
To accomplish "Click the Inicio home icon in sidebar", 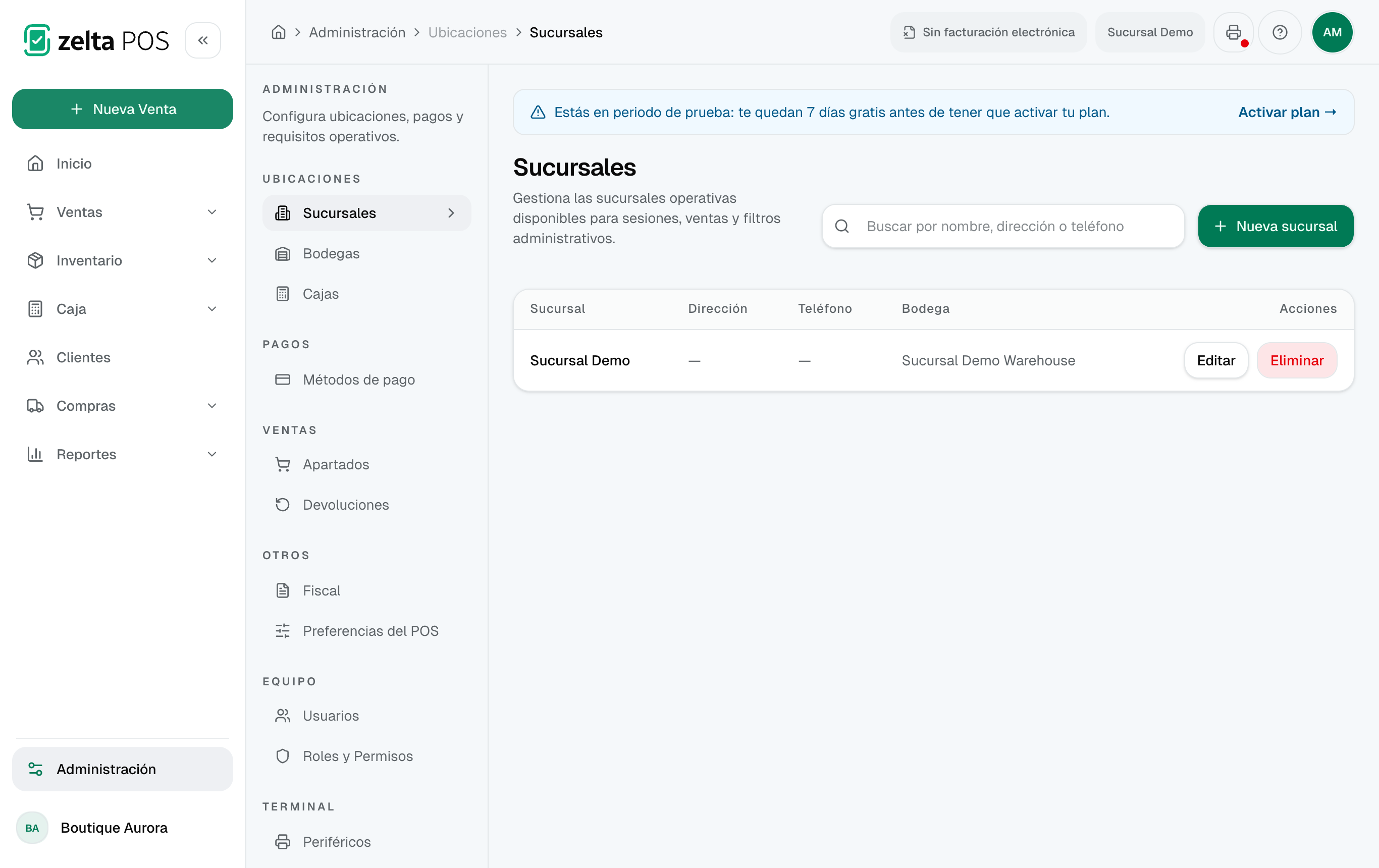I will coord(35,164).
